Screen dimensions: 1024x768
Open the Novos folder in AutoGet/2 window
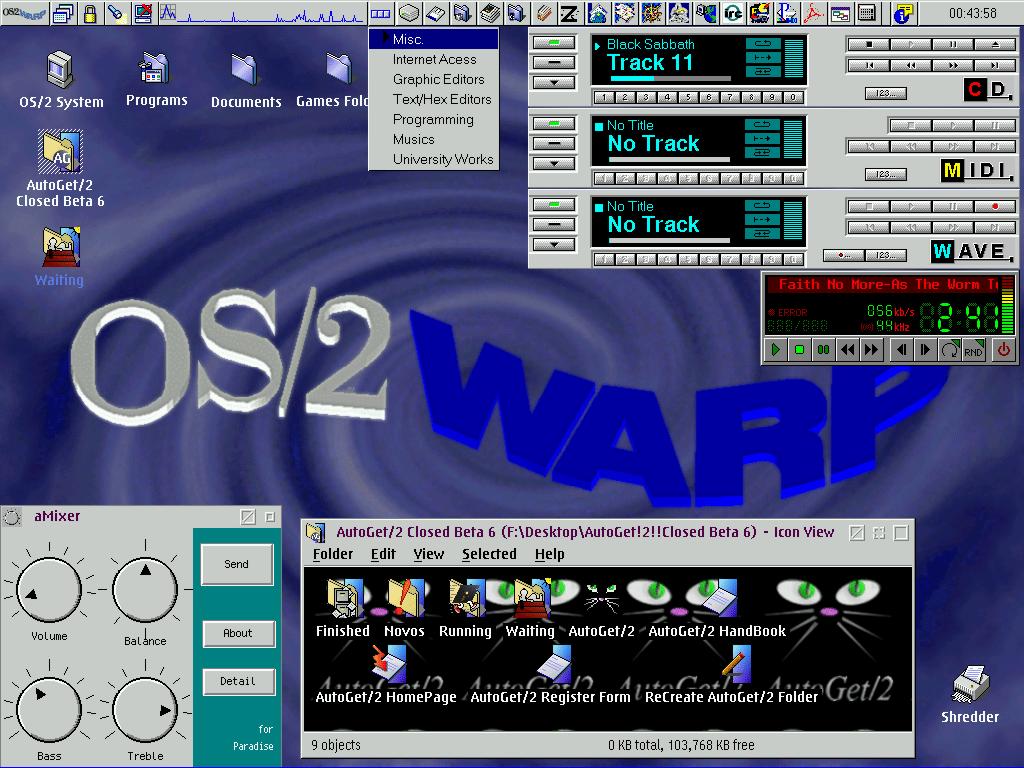[404, 609]
